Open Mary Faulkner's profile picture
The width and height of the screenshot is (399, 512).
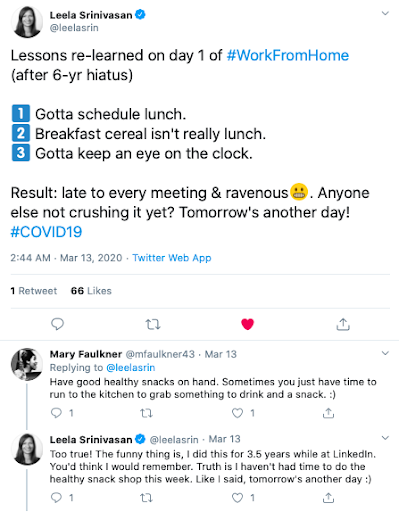[27, 364]
